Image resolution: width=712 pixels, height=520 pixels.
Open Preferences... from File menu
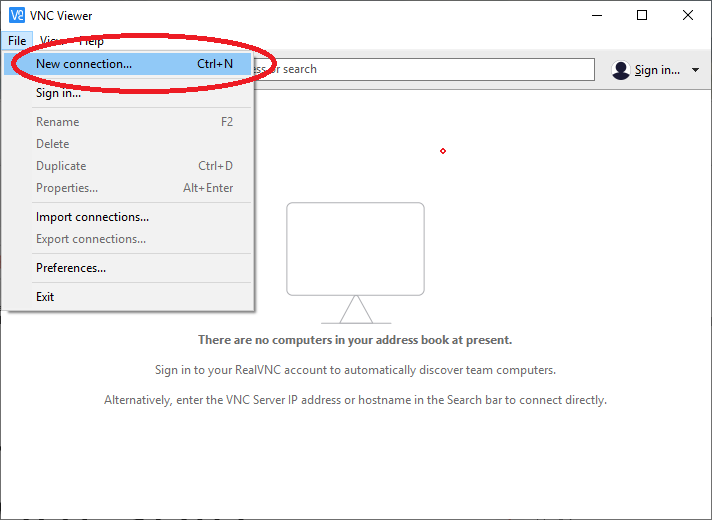pos(128,268)
